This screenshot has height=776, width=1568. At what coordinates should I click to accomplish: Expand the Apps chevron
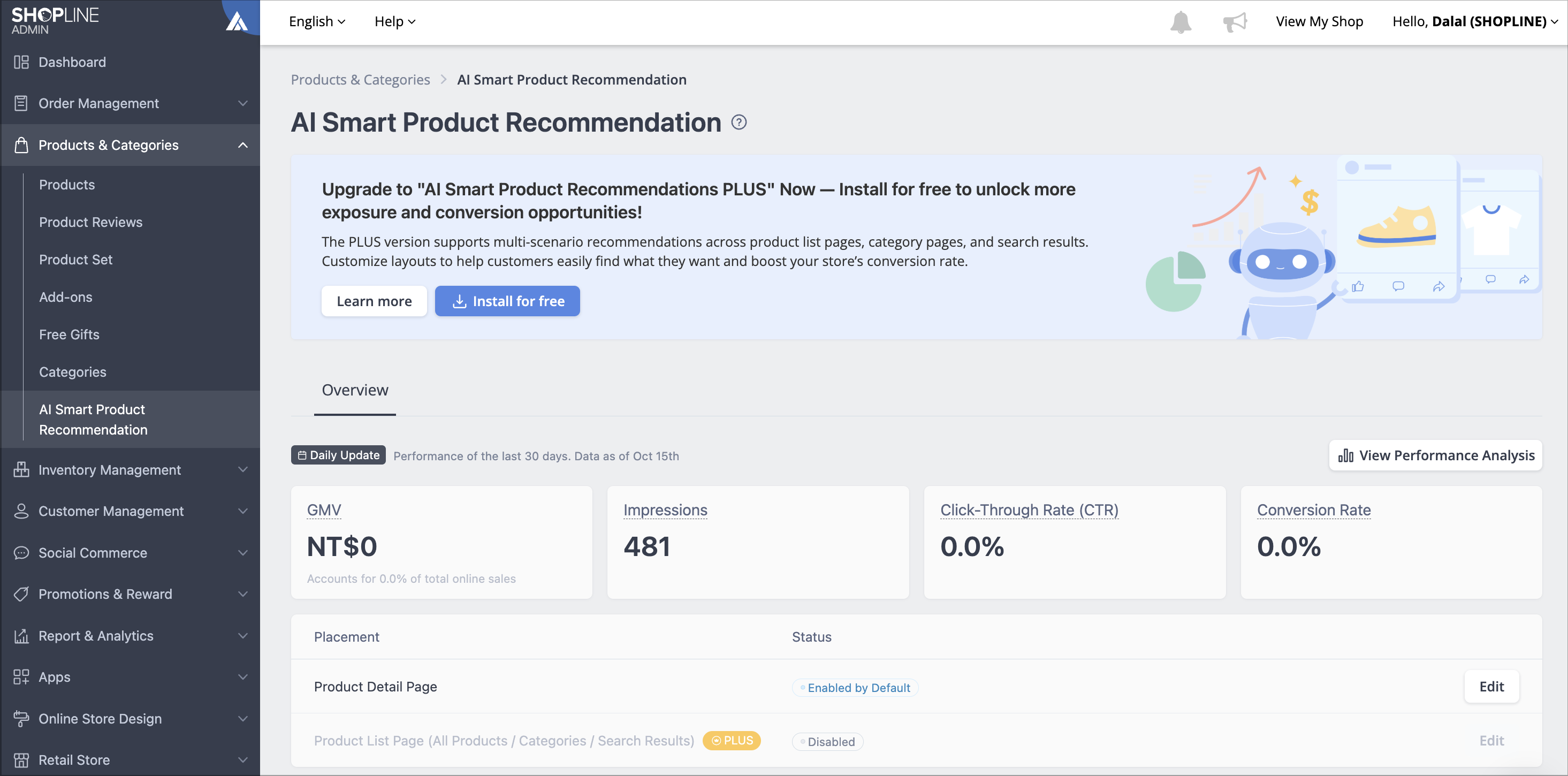[x=243, y=678]
